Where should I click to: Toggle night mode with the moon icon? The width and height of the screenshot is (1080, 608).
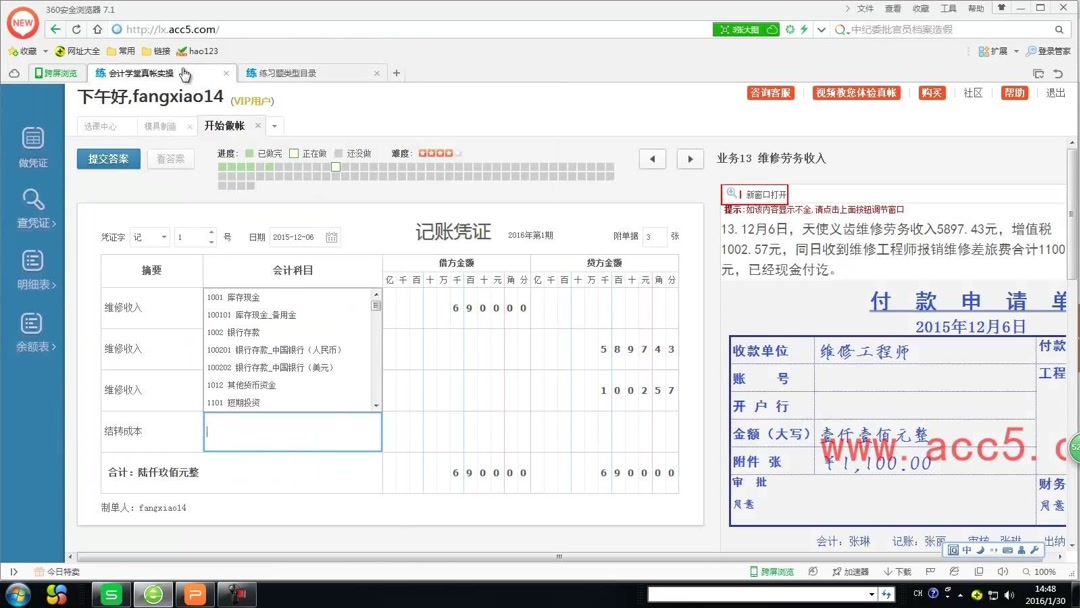click(x=979, y=550)
